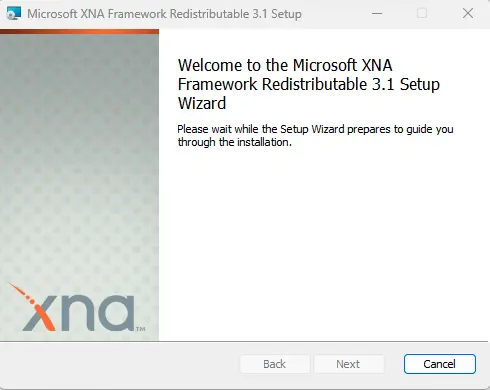Click the window title text in the title bar
The height and width of the screenshot is (390, 490).
click(x=164, y=14)
